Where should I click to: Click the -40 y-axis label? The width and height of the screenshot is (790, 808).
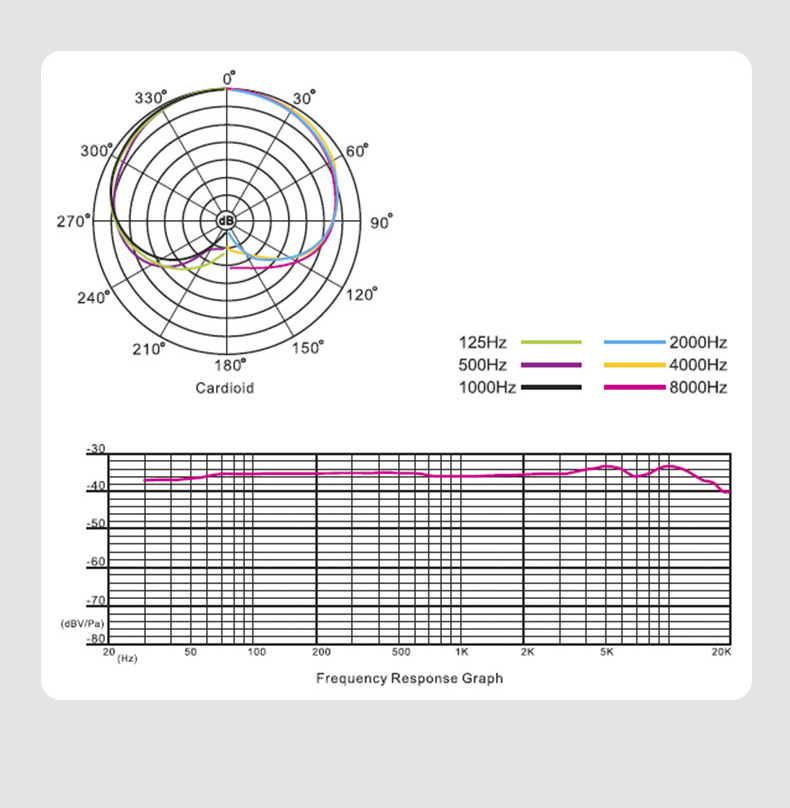pos(96,485)
